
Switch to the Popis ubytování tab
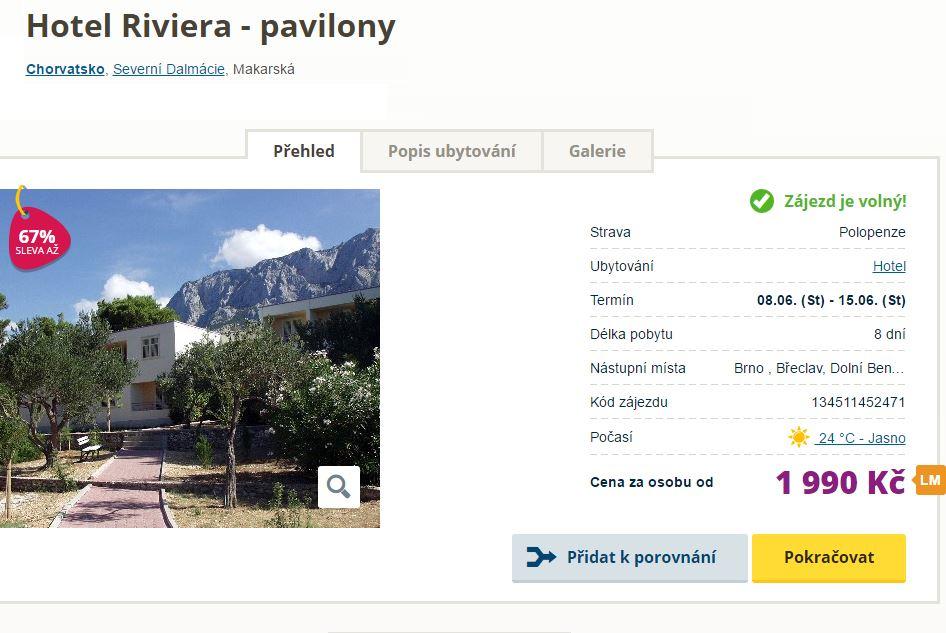pos(452,151)
